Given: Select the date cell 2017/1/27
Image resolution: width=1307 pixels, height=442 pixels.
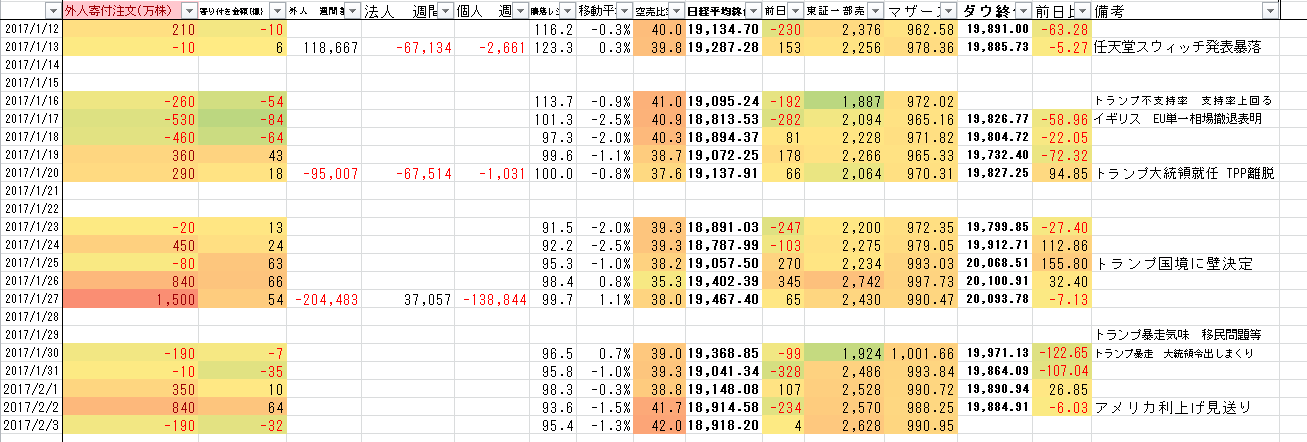Looking at the screenshot, I should pos(30,300).
